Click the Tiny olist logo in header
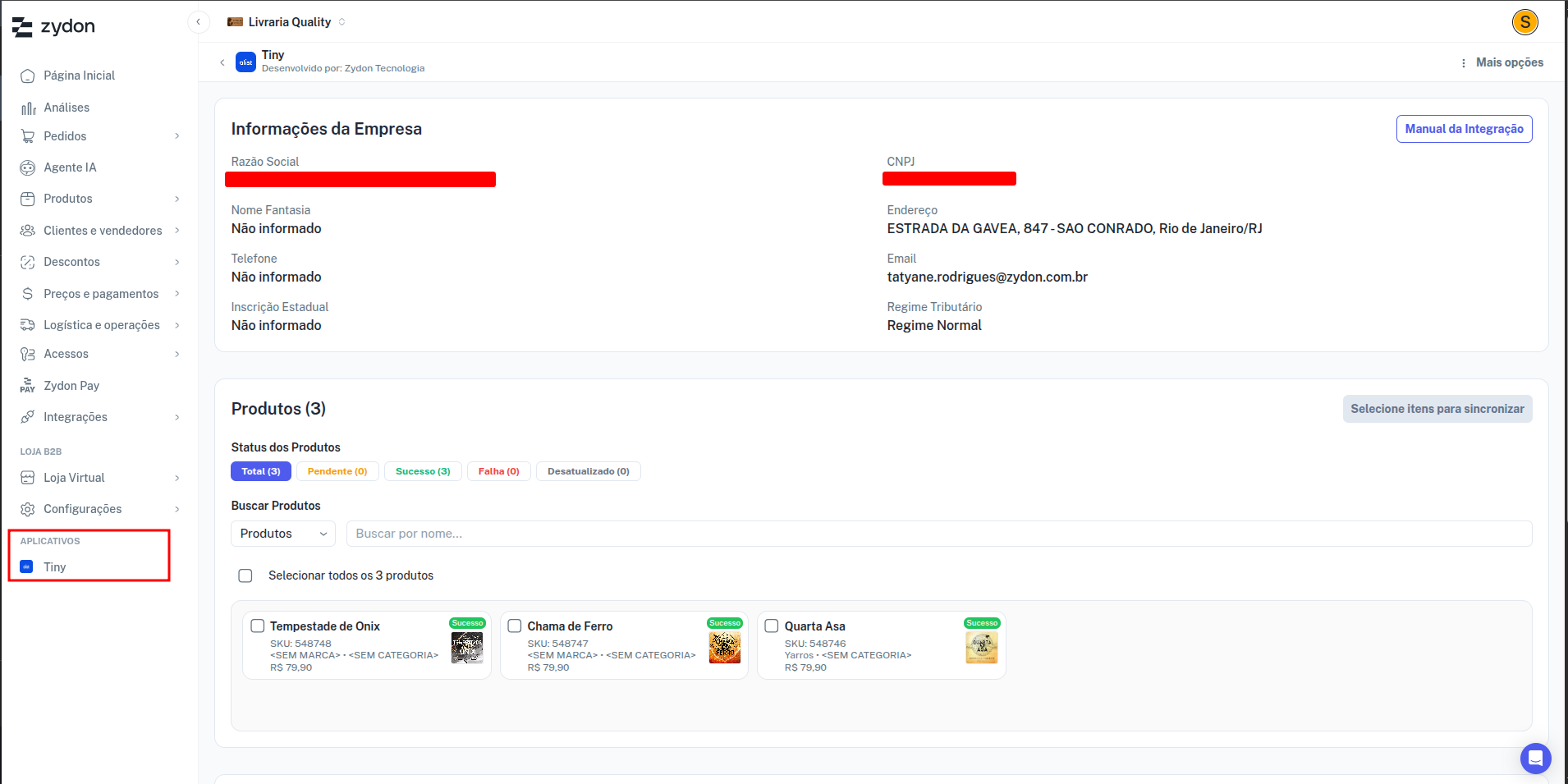The height and width of the screenshot is (784, 1568). click(x=245, y=62)
